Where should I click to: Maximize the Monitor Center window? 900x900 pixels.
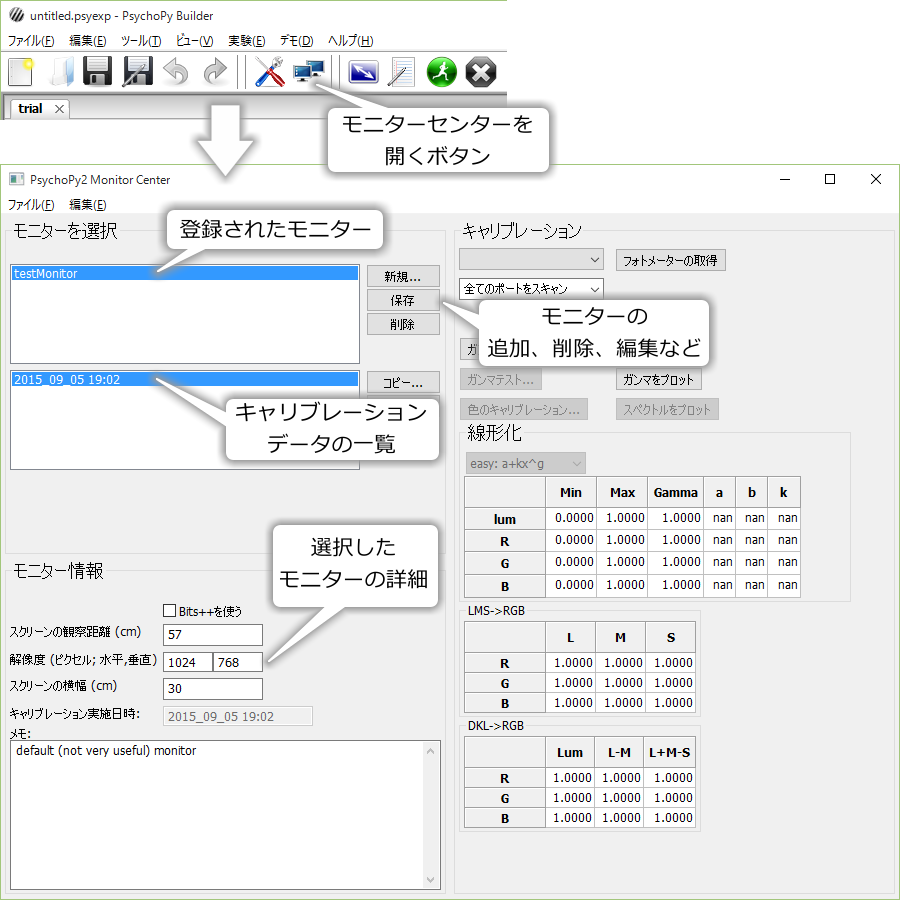click(x=830, y=180)
